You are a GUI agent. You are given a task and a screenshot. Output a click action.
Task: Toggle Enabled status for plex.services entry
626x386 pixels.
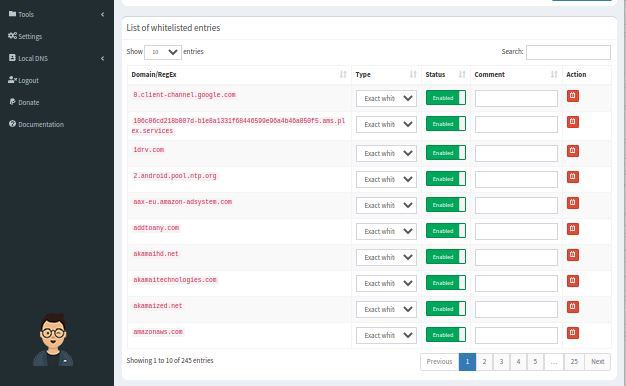446,124
